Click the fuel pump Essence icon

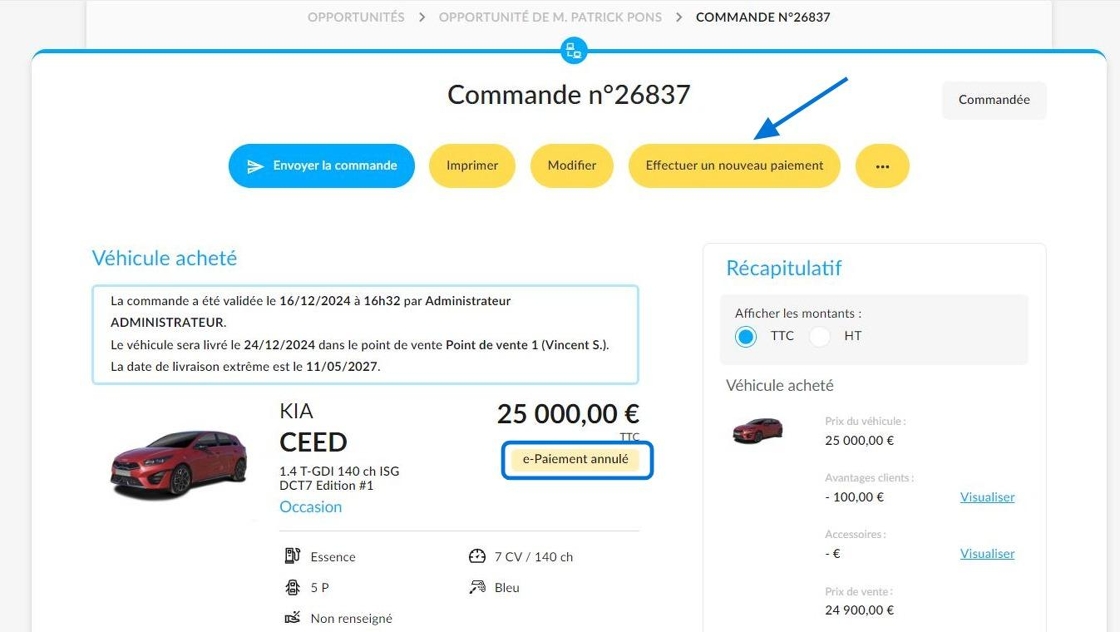click(x=292, y=556)
